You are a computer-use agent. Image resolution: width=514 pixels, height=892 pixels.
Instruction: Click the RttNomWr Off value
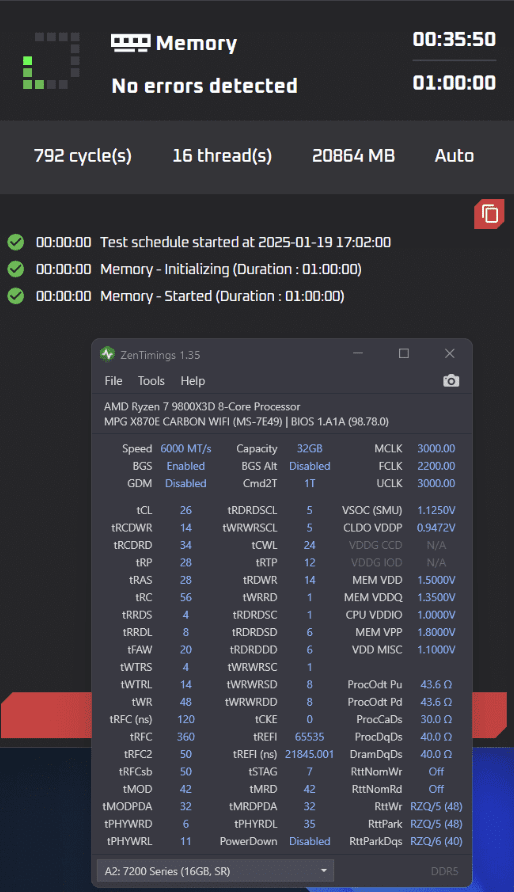pos(436,772)
